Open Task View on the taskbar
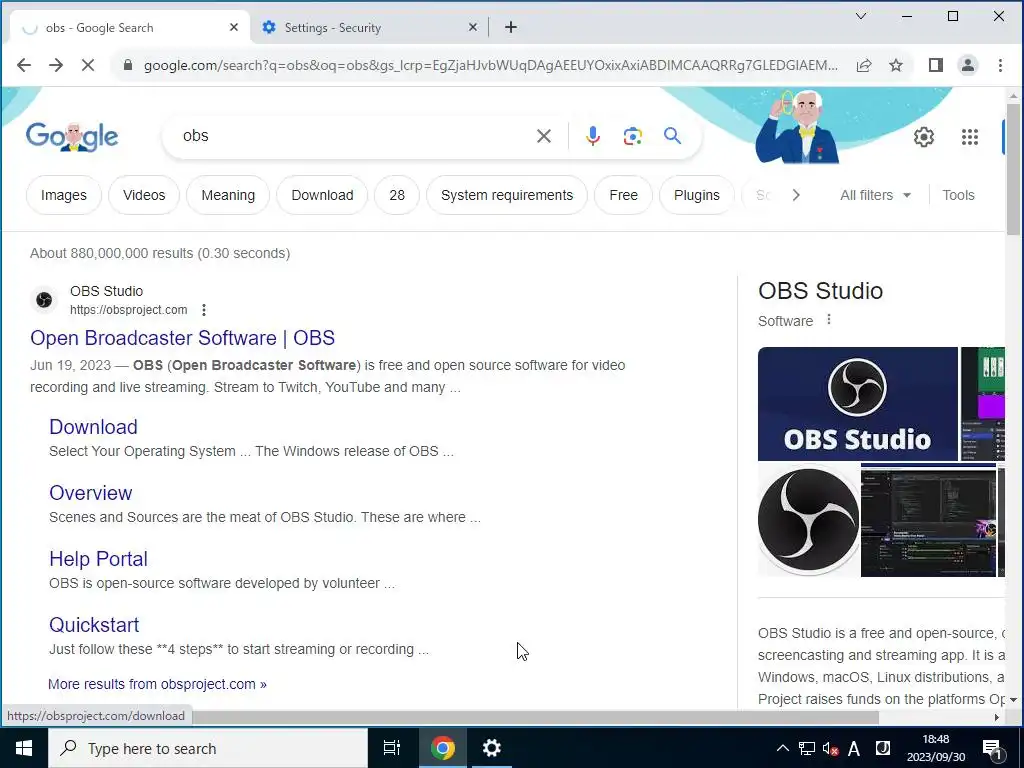1024x768 pixels. pos(392,748)
